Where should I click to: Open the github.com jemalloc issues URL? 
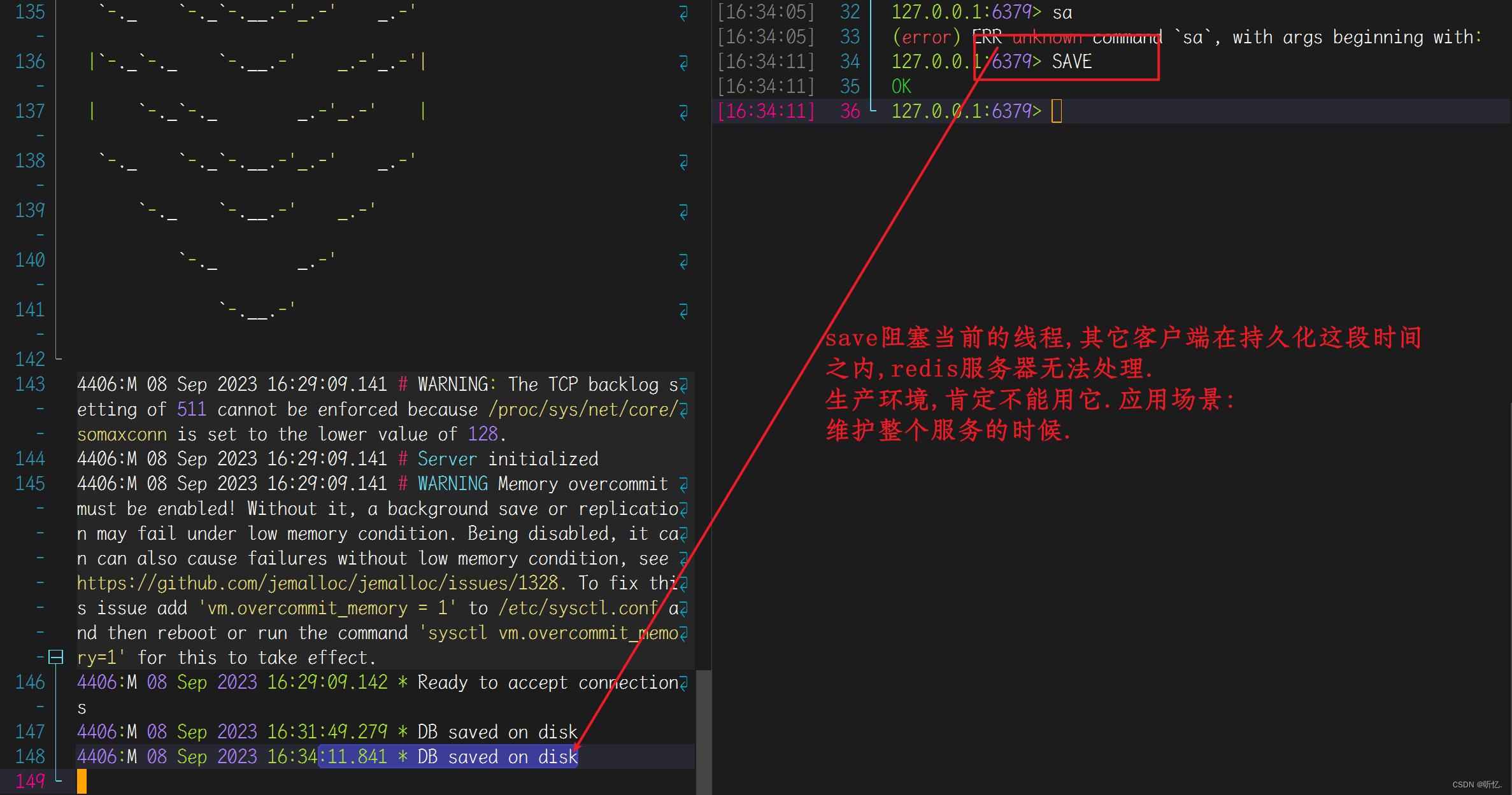[x=317, y=583]
